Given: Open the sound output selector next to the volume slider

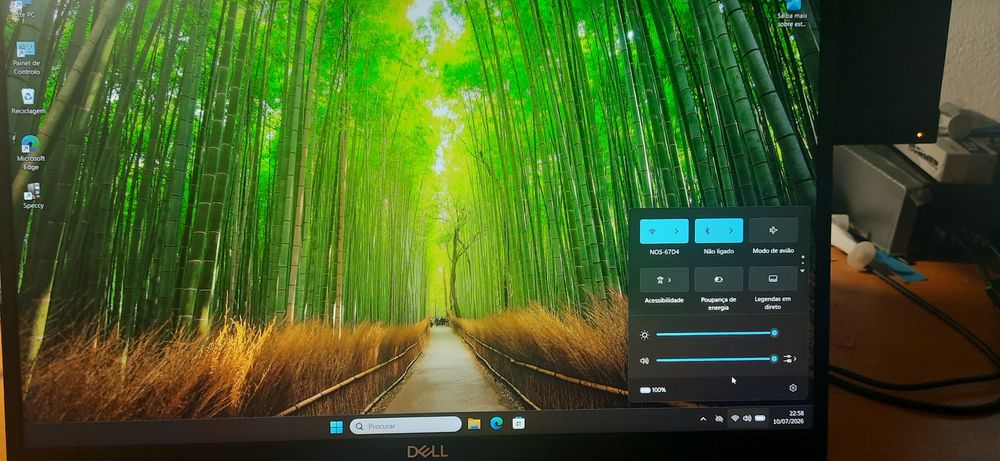Looking at the screenshot, I should point(791,359).
